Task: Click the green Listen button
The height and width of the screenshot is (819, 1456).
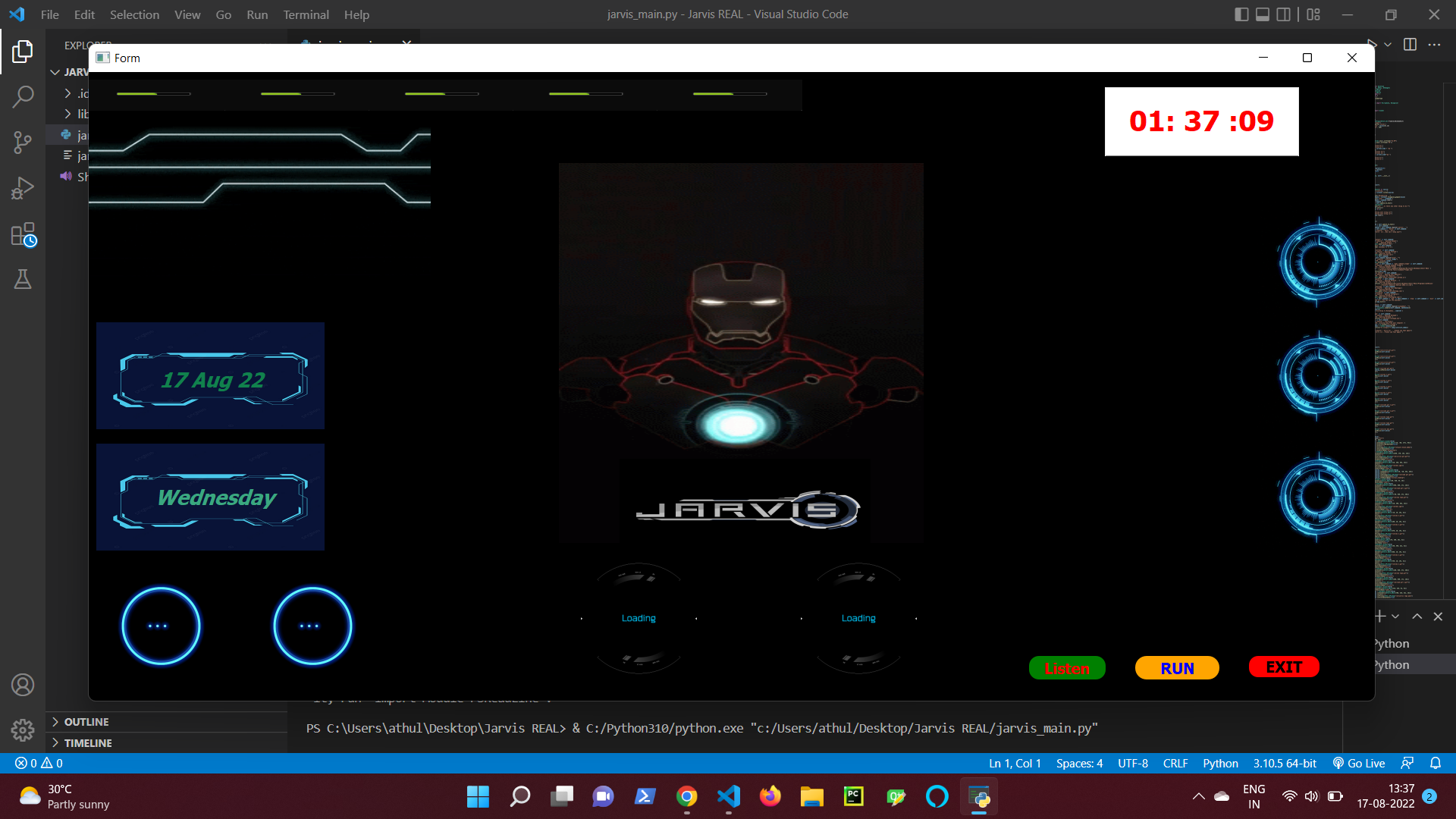Action: coord(1067,668)
